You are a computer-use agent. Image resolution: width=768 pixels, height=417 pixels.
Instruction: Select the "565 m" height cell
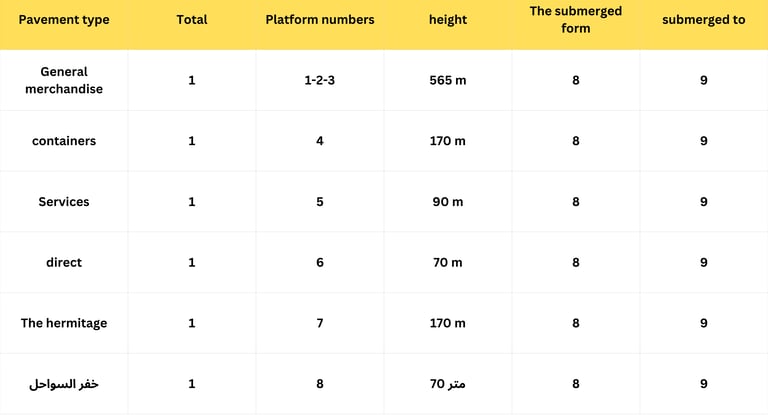click(x=448, y=80)
